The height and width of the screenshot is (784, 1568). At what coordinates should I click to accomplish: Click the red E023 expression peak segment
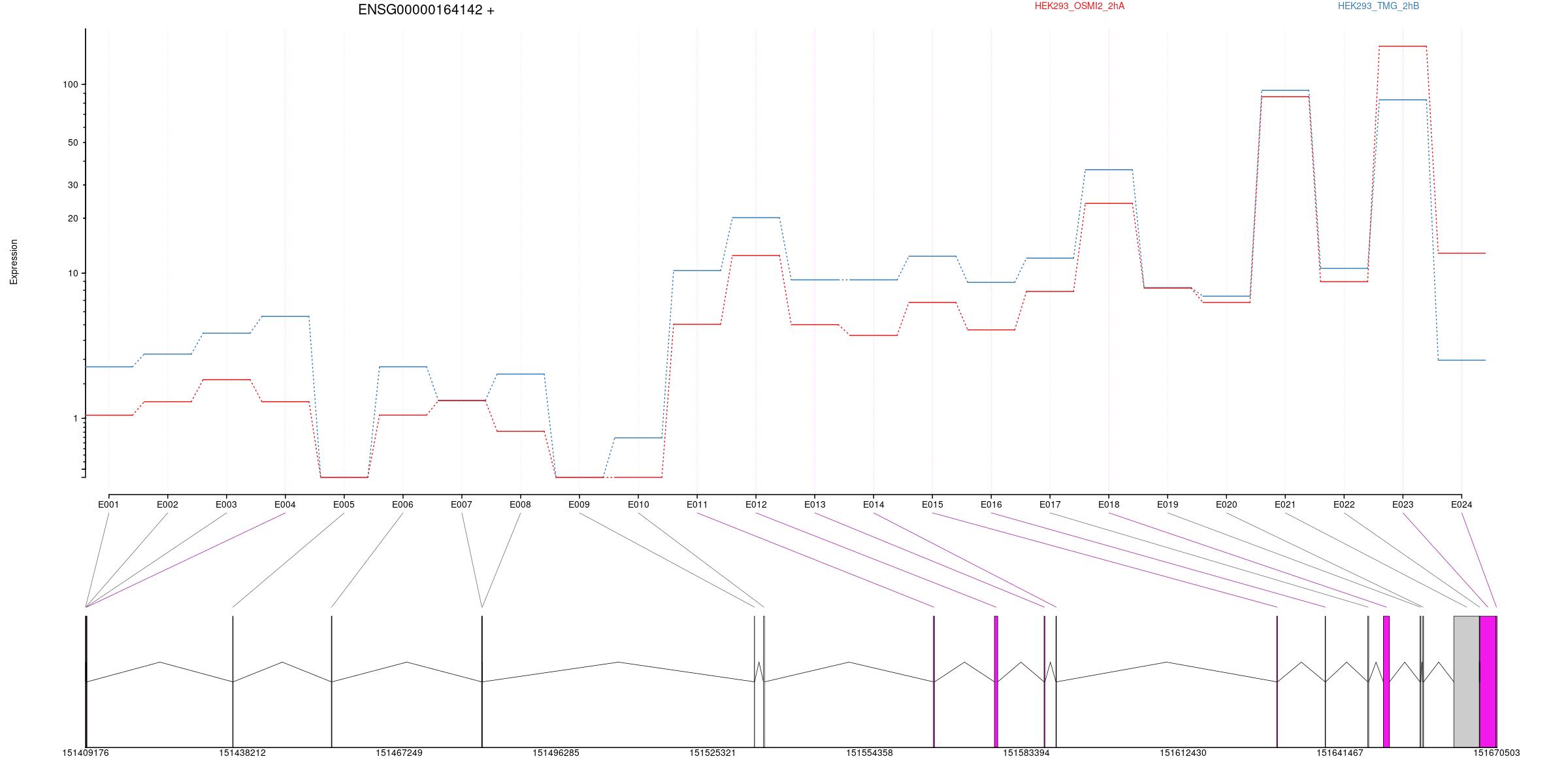coord(1403,46)
